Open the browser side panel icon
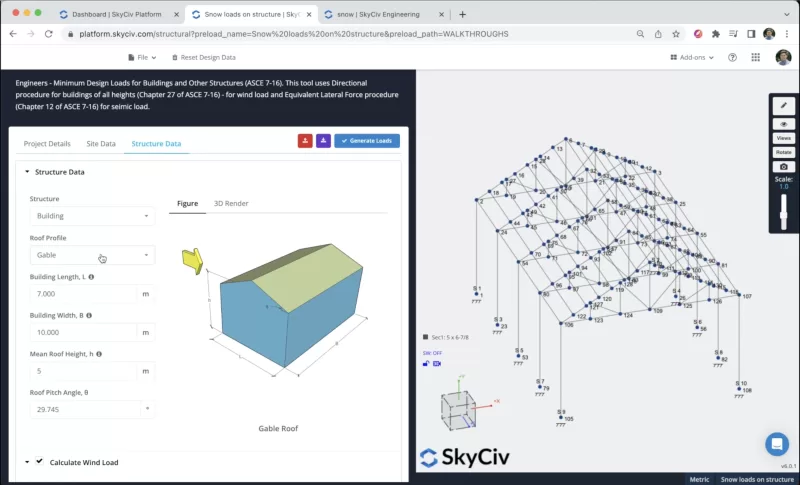This screenshot has width=800, height=485. 751,34
